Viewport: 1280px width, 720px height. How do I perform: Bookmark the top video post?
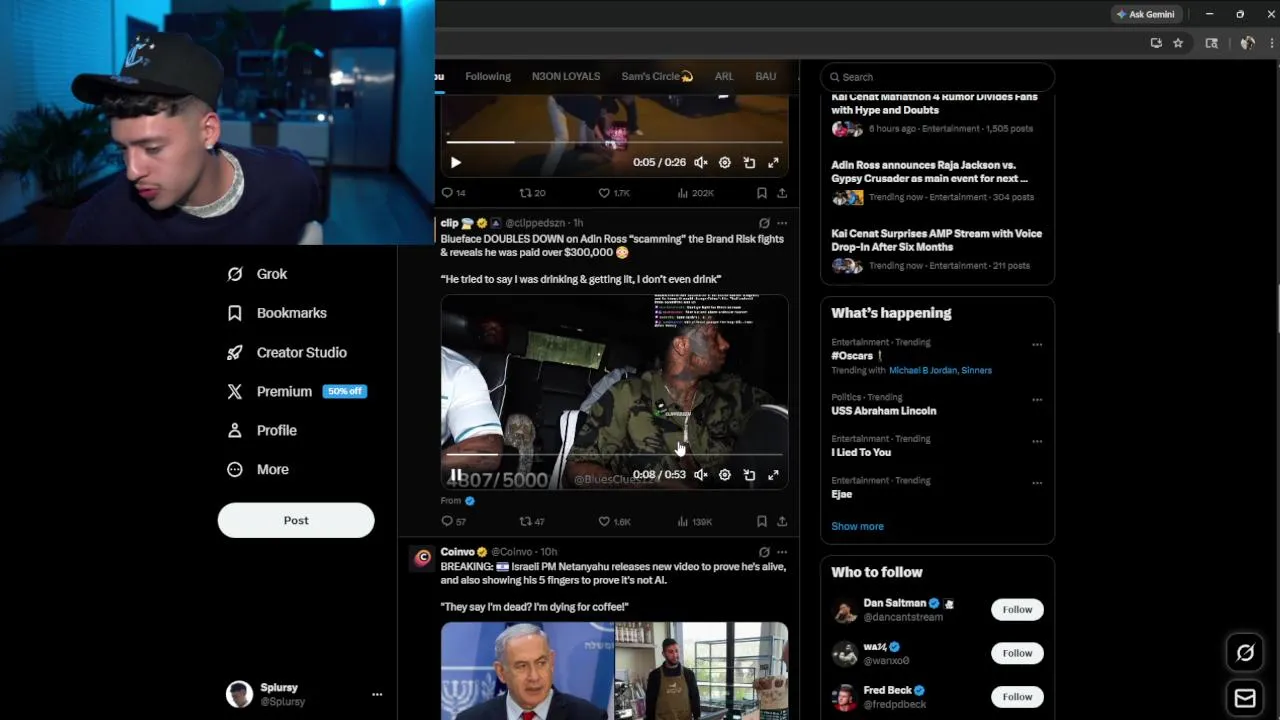click(762, 193)
